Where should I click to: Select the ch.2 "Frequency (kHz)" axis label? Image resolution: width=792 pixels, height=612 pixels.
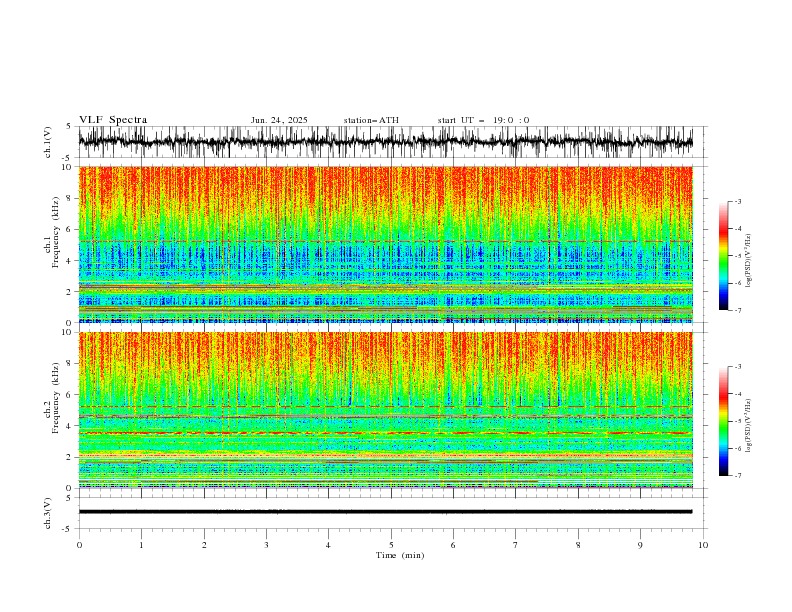[56, 398]
